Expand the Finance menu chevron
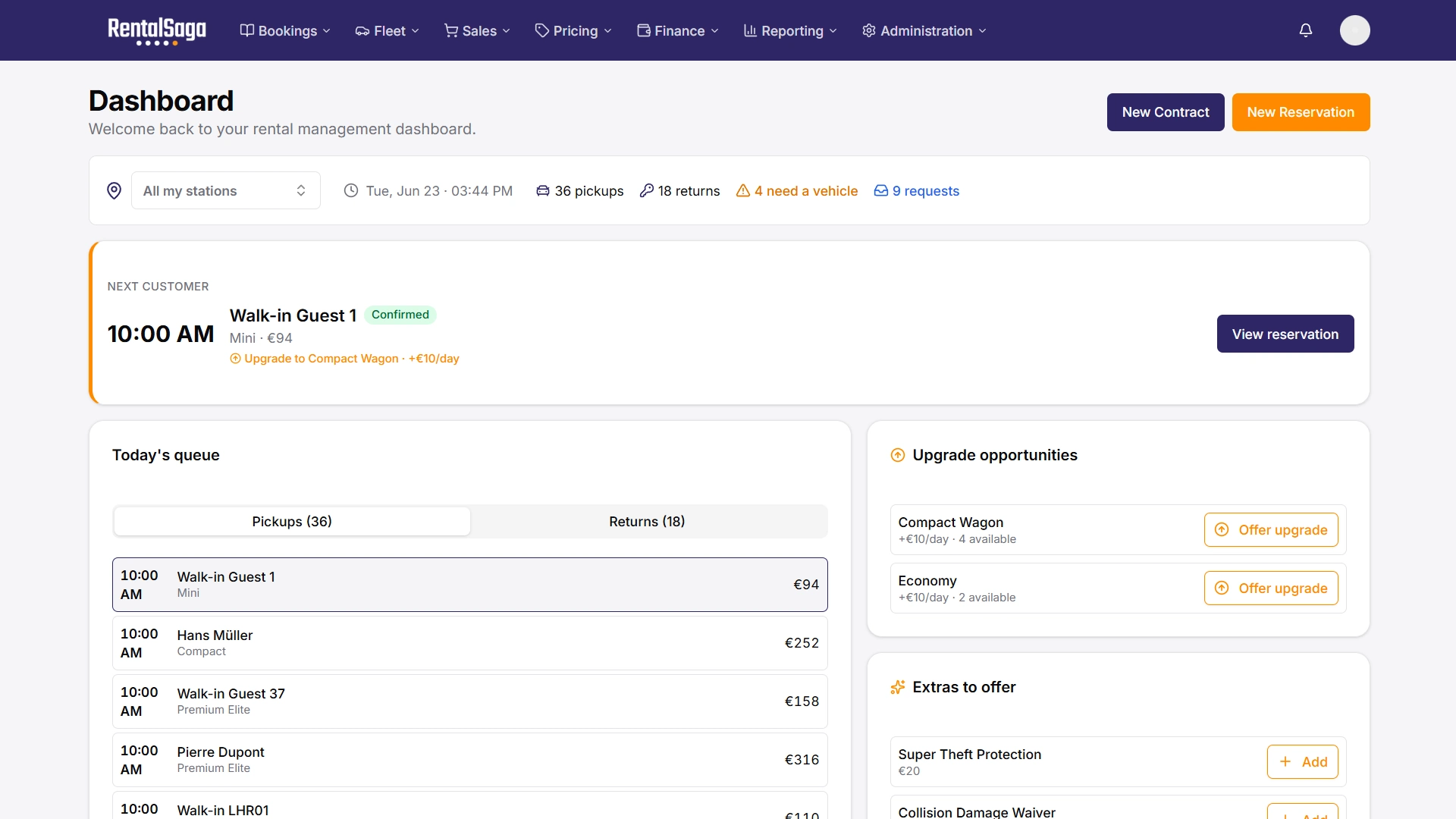This screenshot has width=1456, height=819. 714,31
